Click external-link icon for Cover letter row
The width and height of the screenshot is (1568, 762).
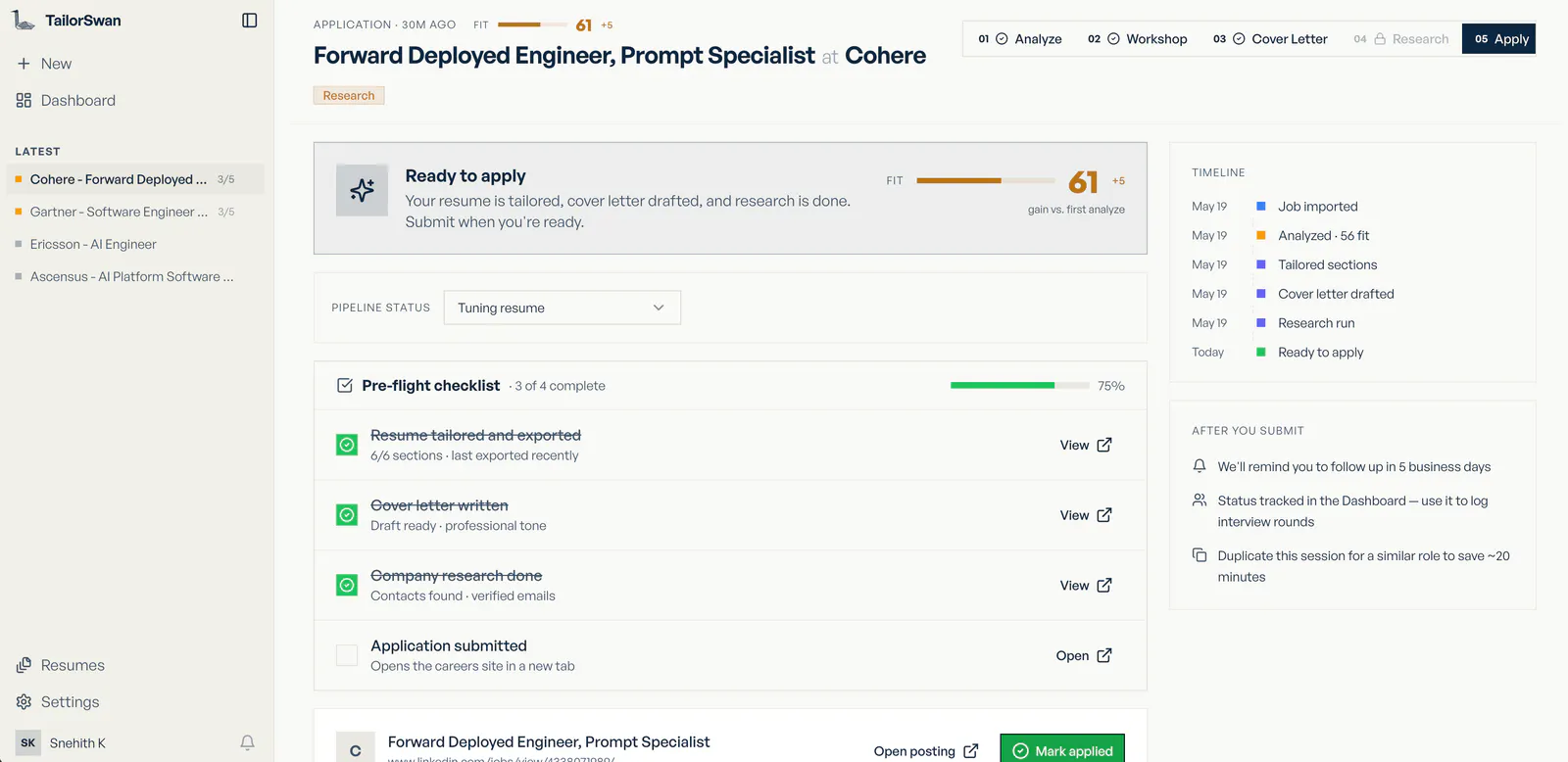1104,515
